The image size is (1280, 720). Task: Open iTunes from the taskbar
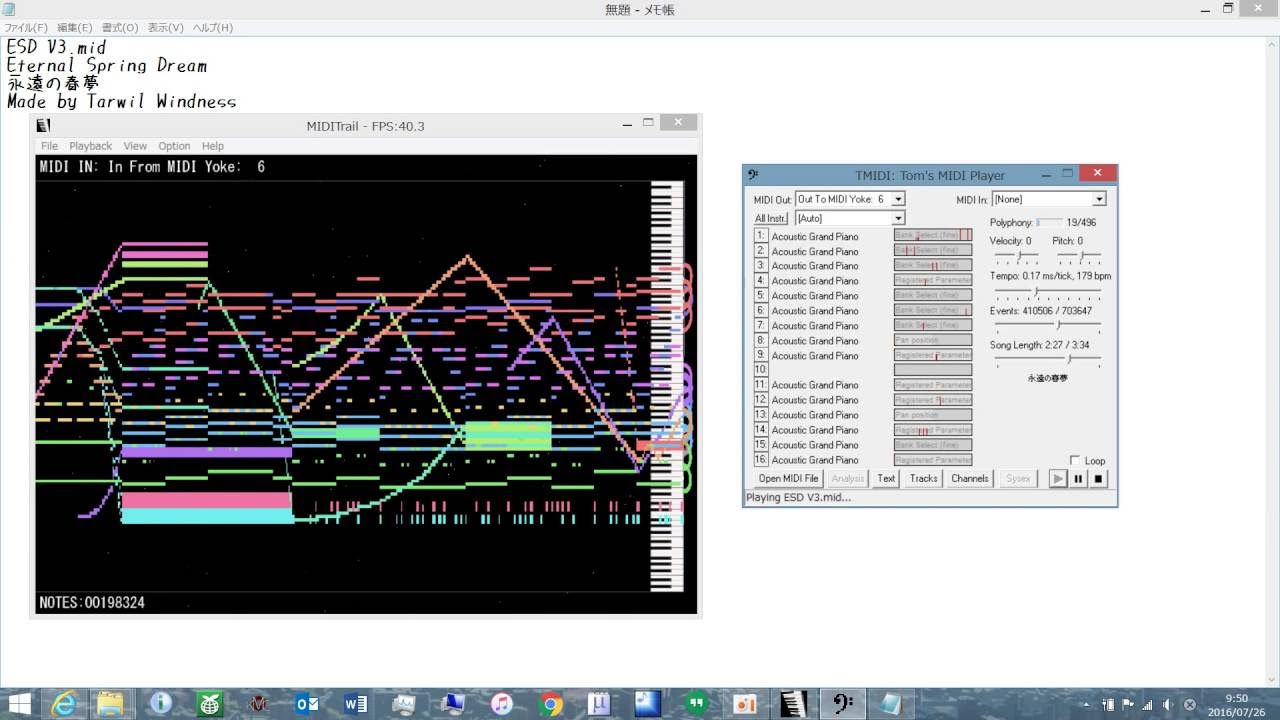point(501,704)
